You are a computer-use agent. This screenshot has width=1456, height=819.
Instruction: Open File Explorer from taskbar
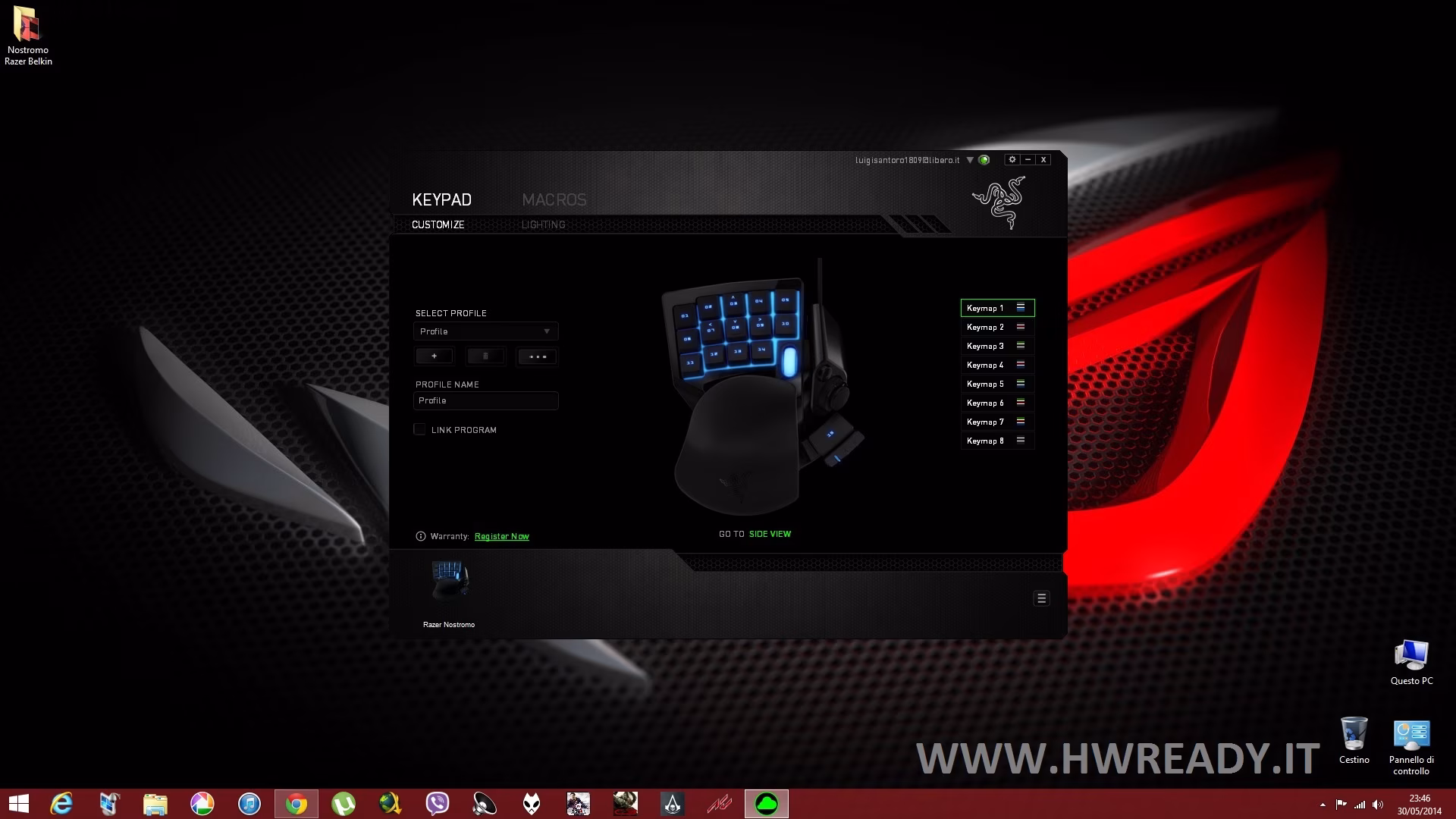click(x=155, y=804)
